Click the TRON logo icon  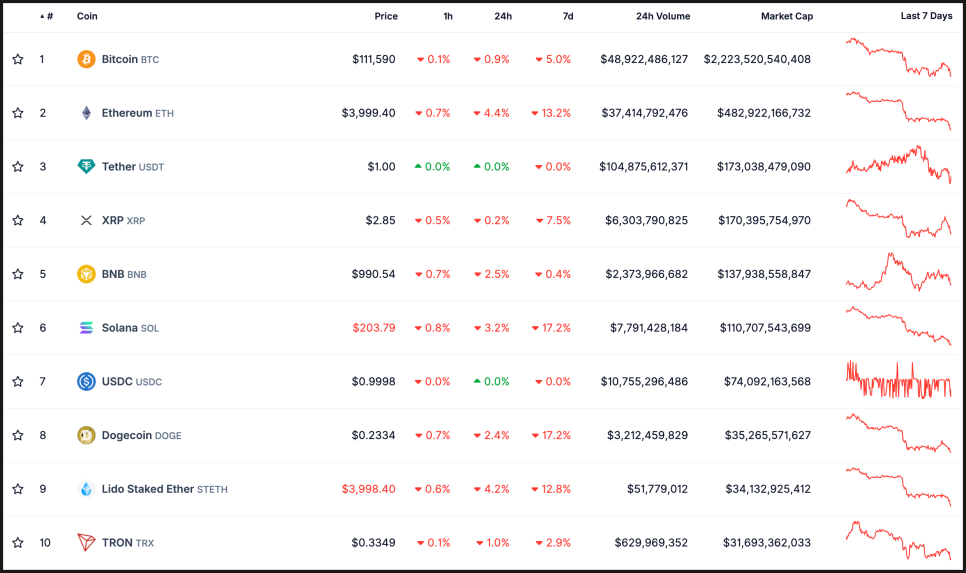(86, 542)
